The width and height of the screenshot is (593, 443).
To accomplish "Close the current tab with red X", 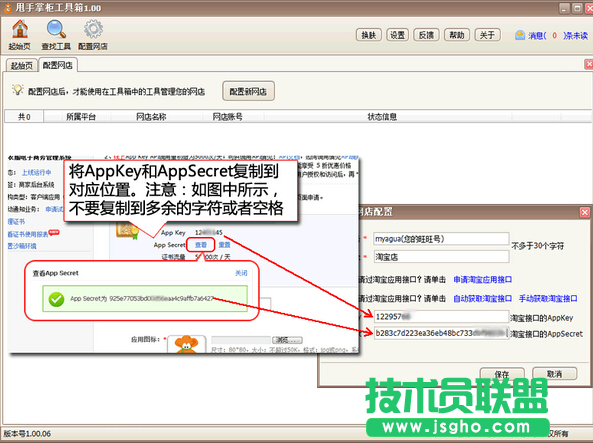I will pyautogui.click(x=589, y=64).
